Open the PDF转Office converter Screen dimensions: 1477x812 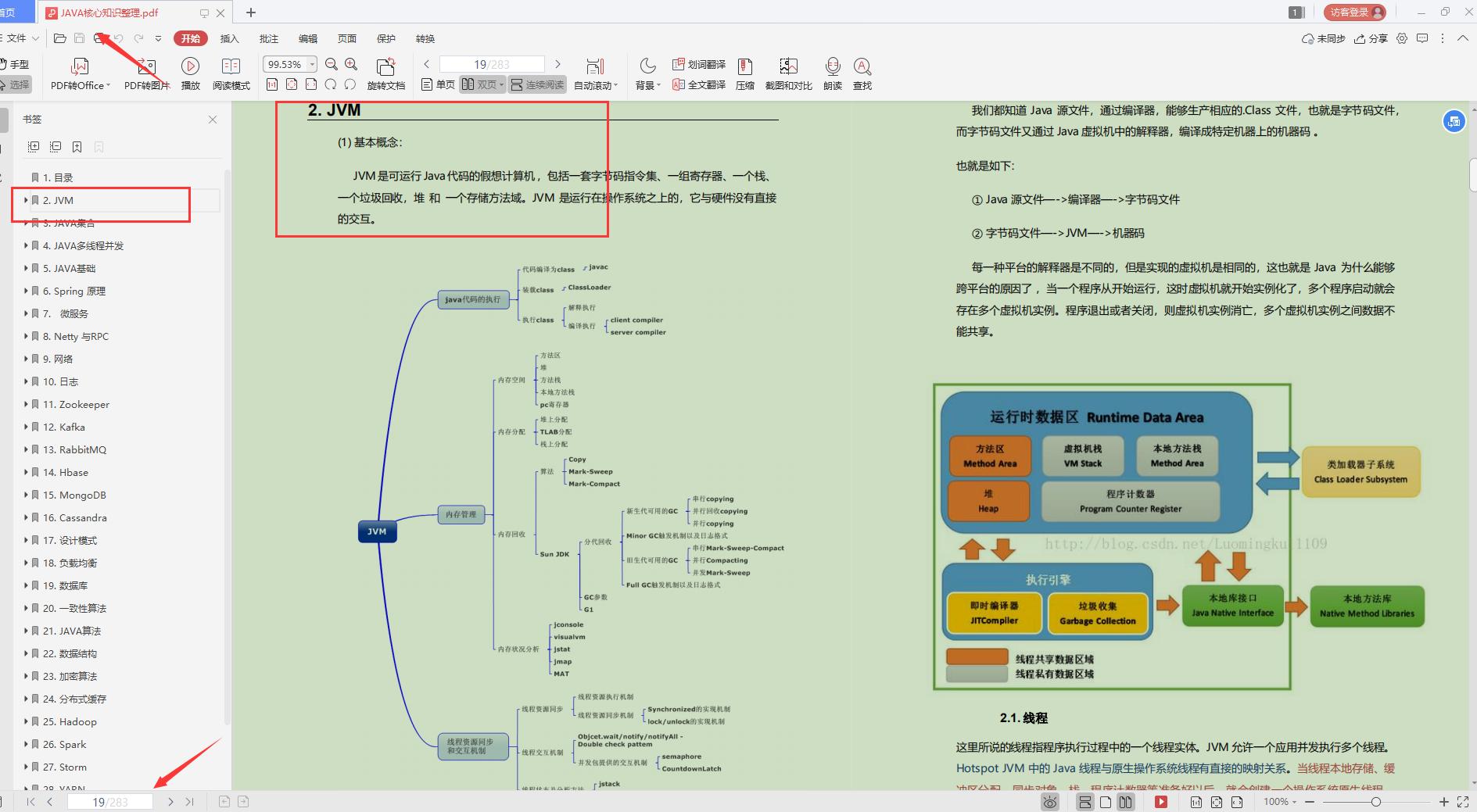[x=78, y=73]
